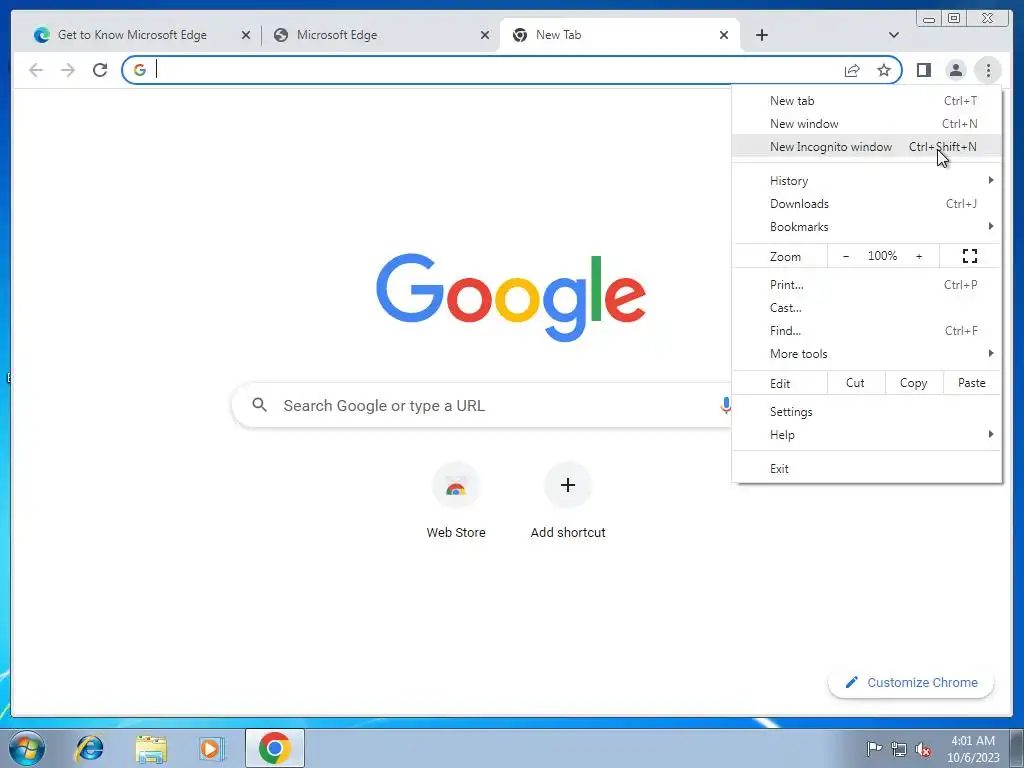
Task: Click the 100% zoom value
Action: click(882, 256)
